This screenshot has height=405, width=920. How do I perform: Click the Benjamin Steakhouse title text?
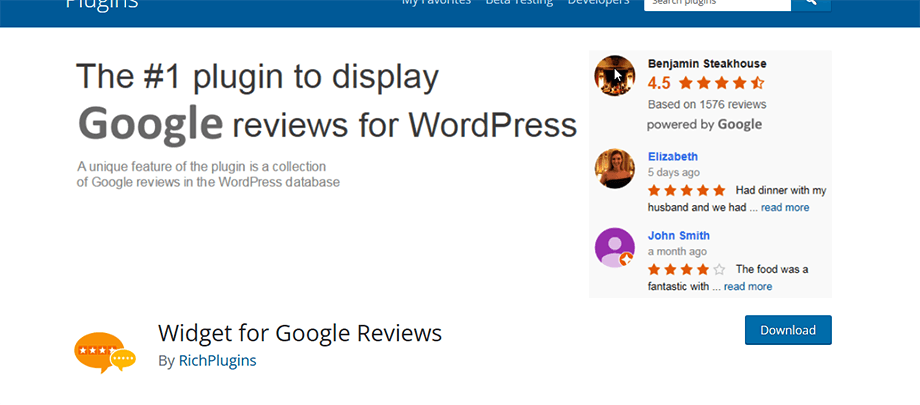point(707,63)
